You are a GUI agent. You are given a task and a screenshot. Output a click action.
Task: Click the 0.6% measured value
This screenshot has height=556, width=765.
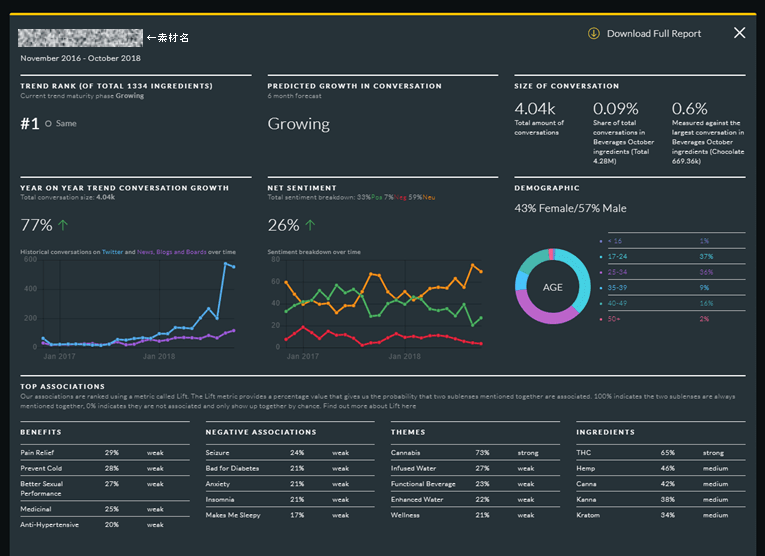coord(689,108)
